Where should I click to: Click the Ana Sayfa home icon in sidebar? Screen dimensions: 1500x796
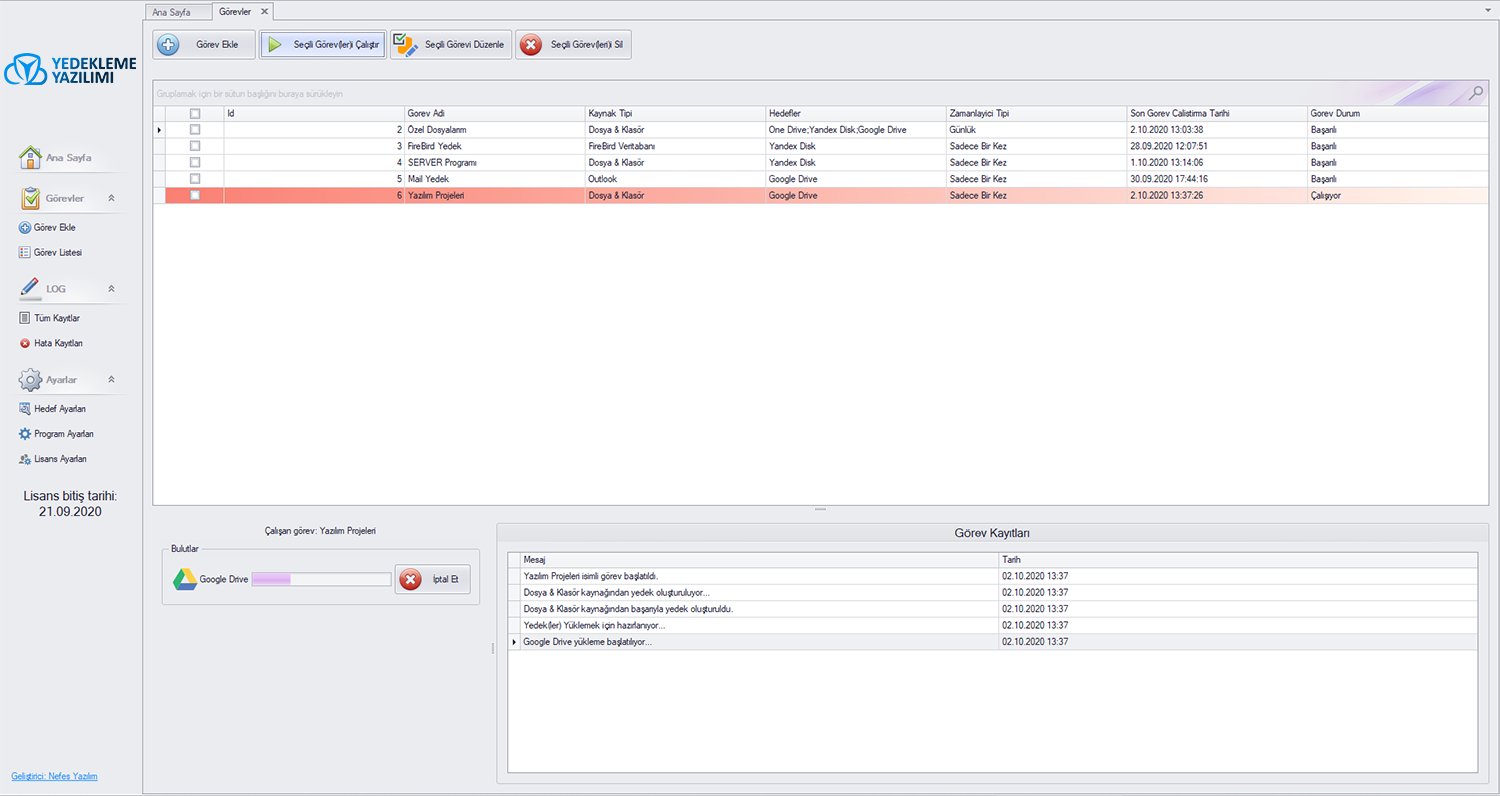point(31,157)
